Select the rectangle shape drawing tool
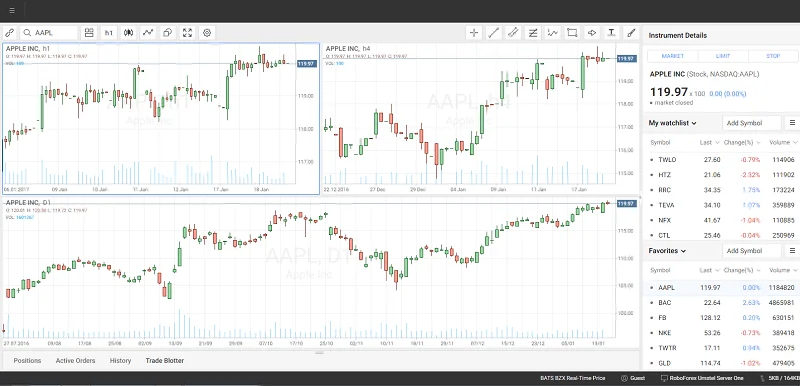 coord(572,33)
